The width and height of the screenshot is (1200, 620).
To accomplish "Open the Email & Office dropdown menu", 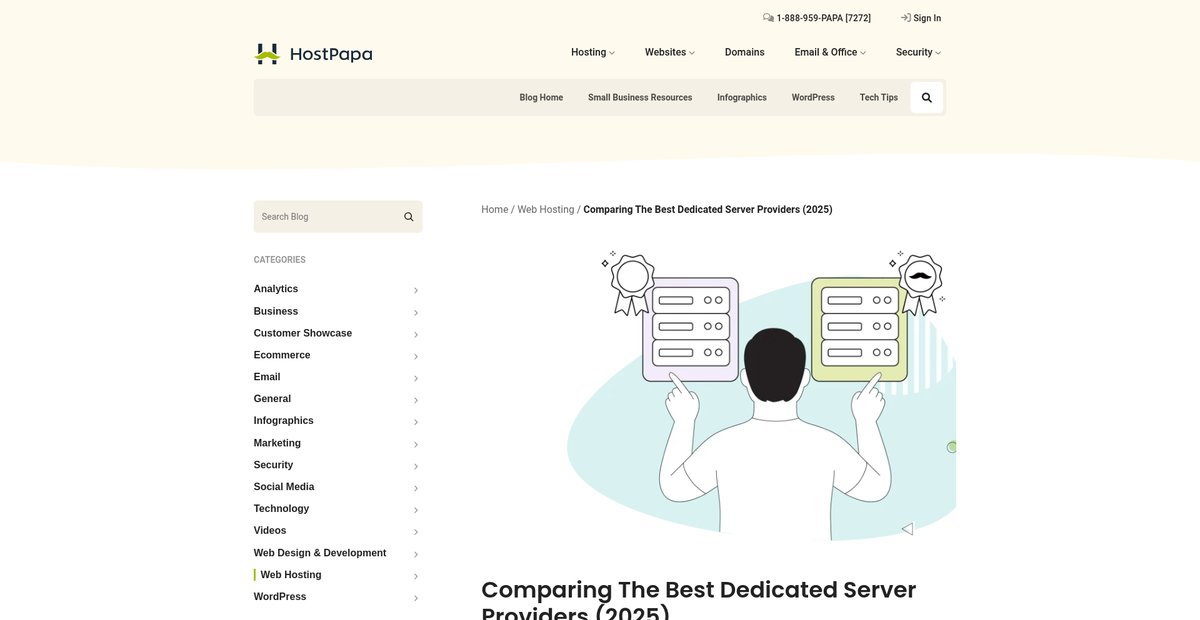I will (830, 52).
